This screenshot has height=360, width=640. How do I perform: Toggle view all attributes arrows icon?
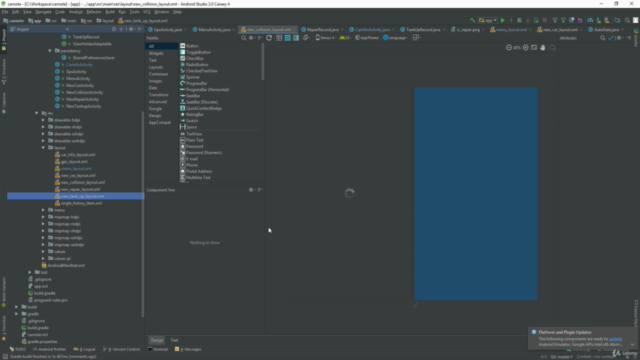coord(611,38)
